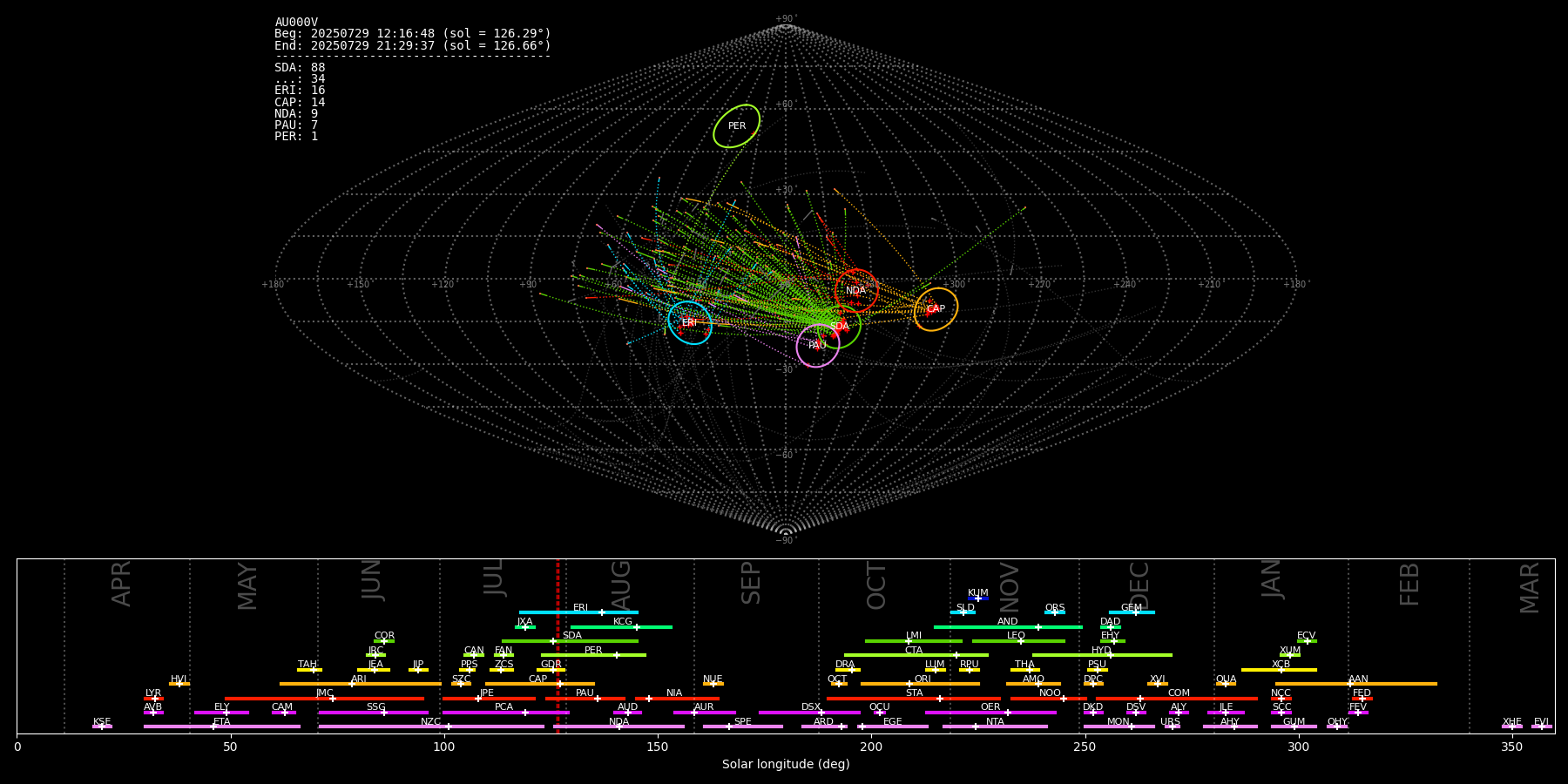
Task: Select the LMI shower bar in the timeline
Action: [x=914, y=641]
